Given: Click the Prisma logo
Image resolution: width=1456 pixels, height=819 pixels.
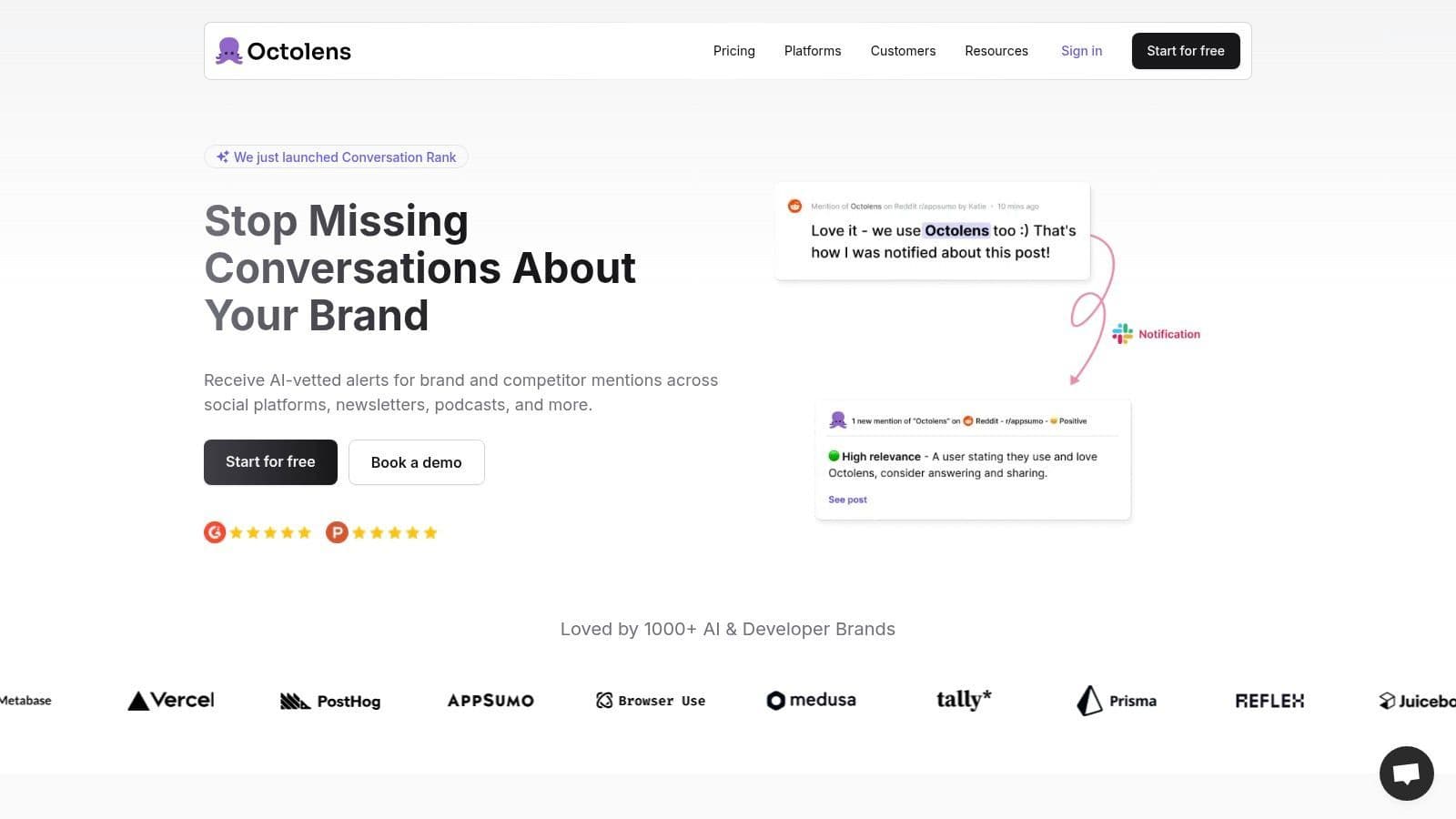Looking at the screenshot, I should tap(1117, 701).
